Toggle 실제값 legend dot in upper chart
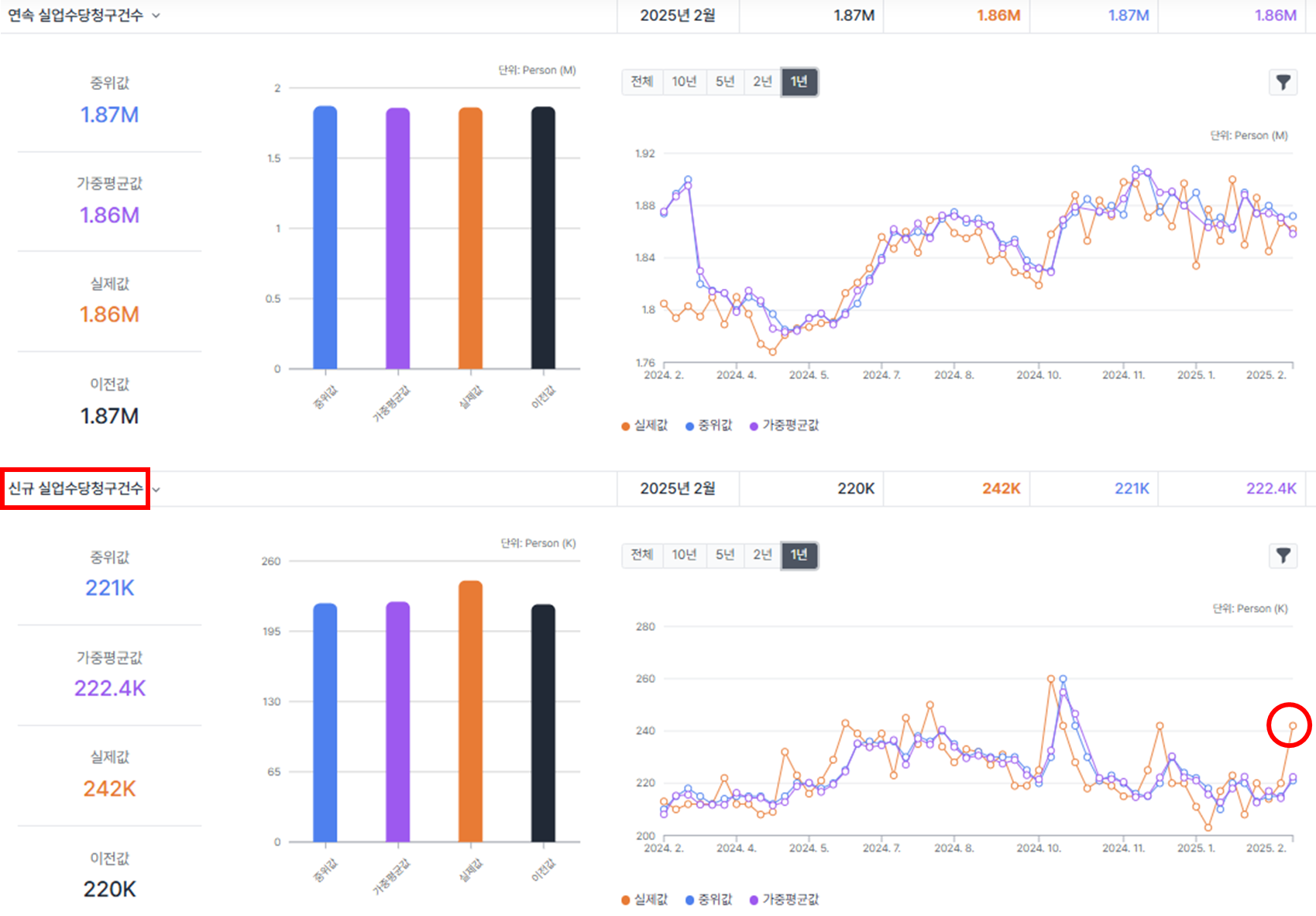Viewport: 1316px width, 916px height. pos(626,426)
